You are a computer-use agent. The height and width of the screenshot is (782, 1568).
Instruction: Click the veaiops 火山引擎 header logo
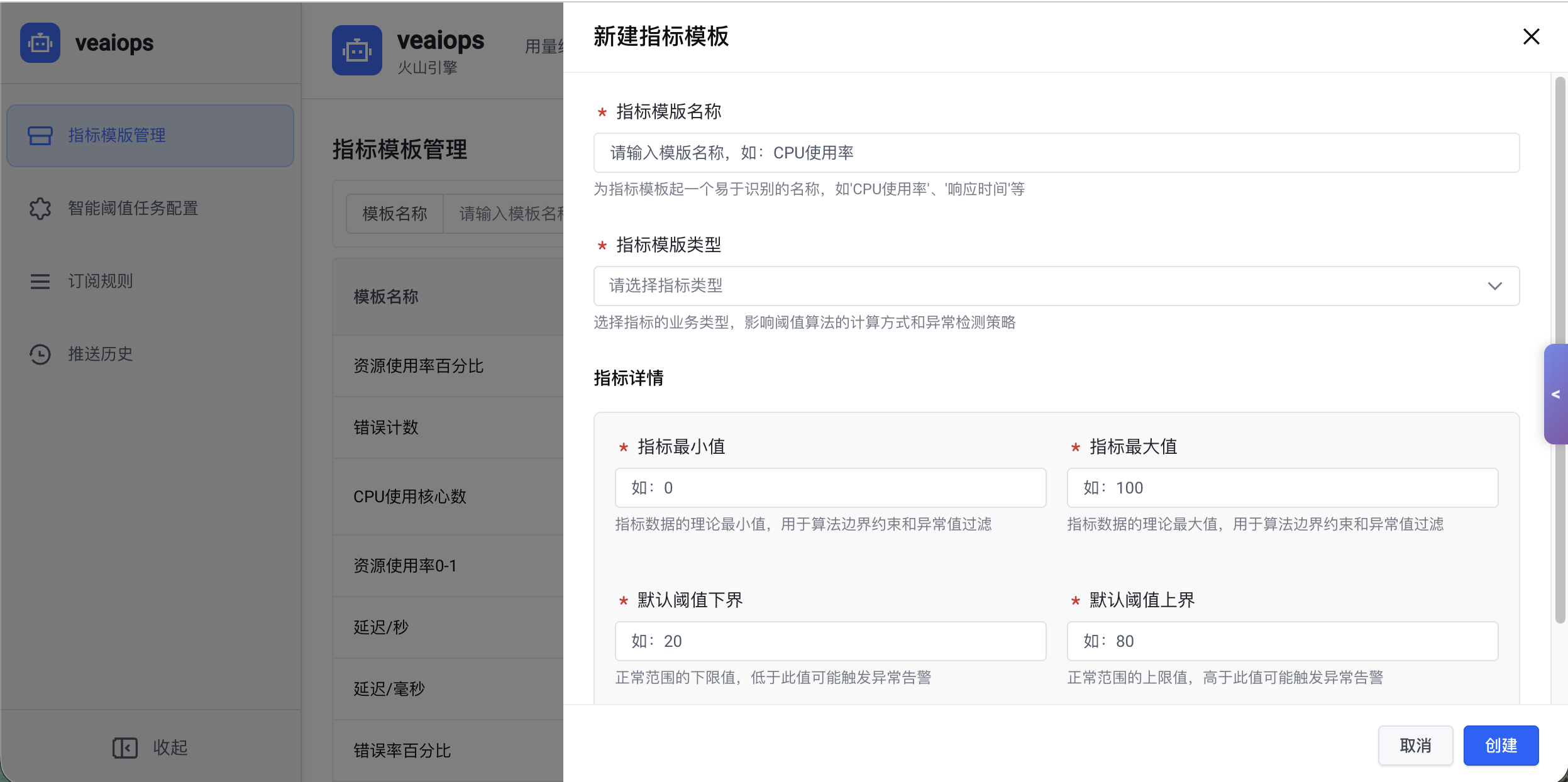point(357,50)
